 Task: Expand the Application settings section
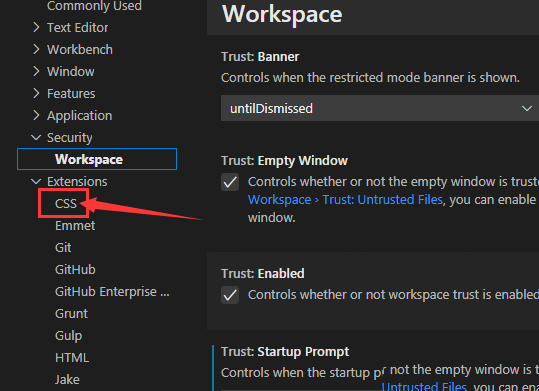tap(36, 116)
